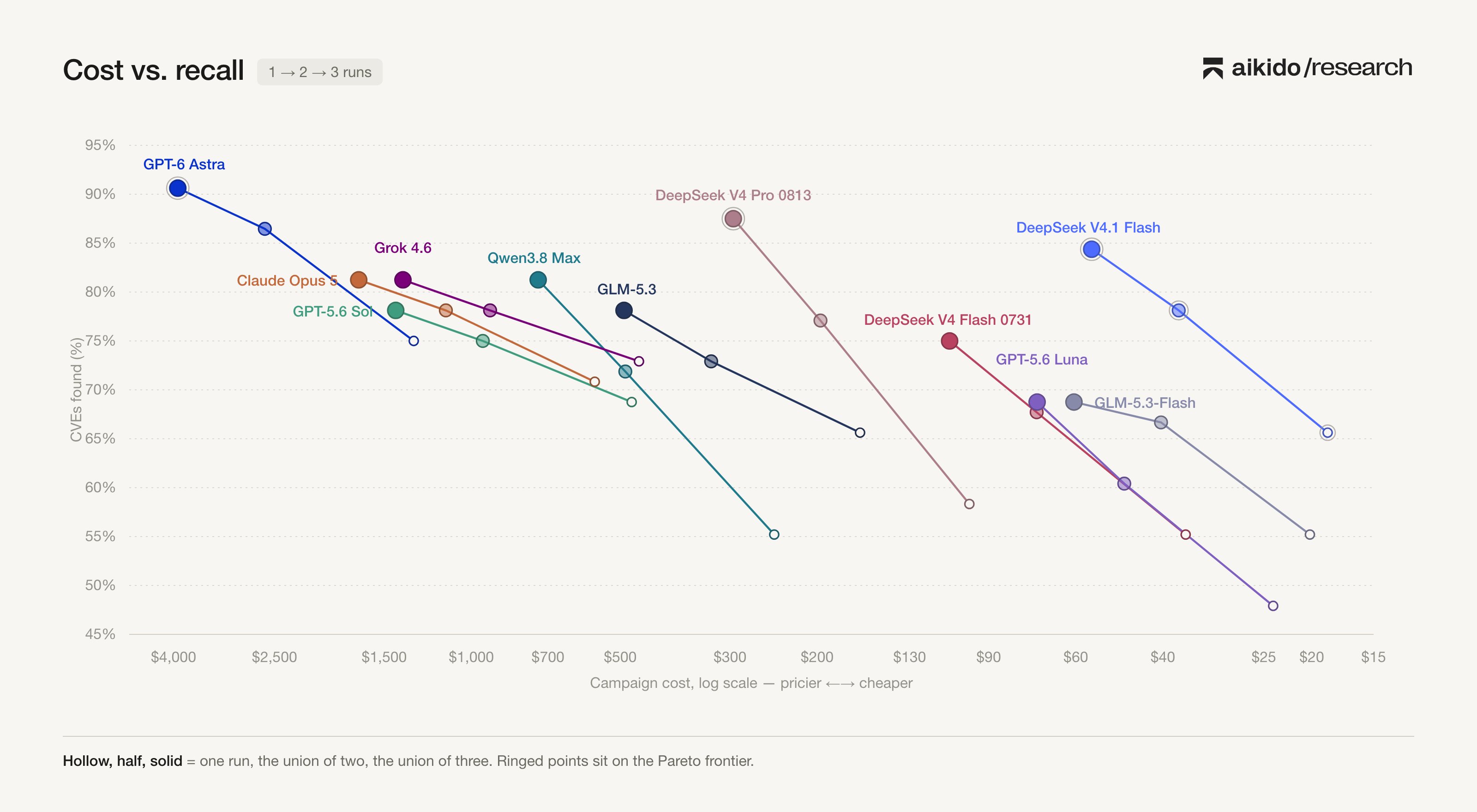Image resolution: width=1477 pixels, height=812 pixels.
Task: Select the solid DeepSeek V4 Flash 0731 point
Action: (949, 341)
